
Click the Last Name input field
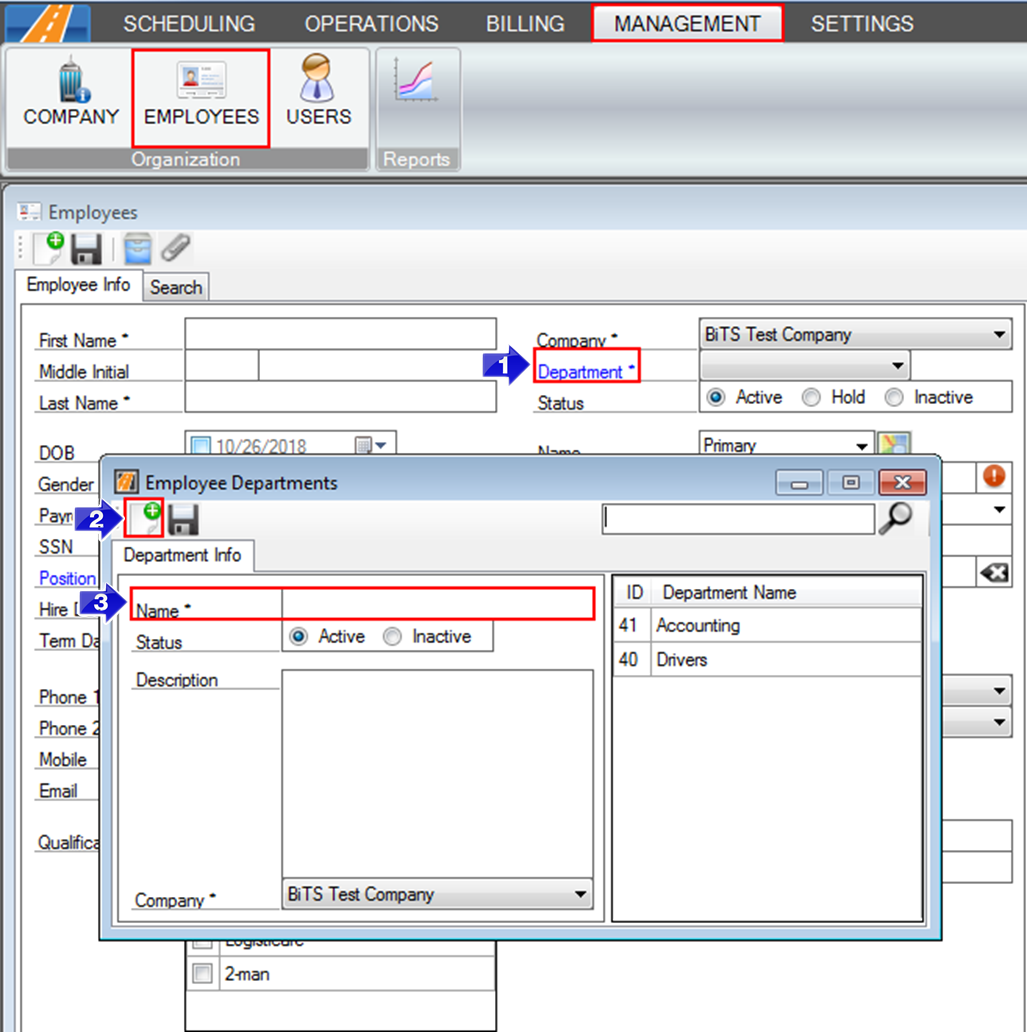340,397
